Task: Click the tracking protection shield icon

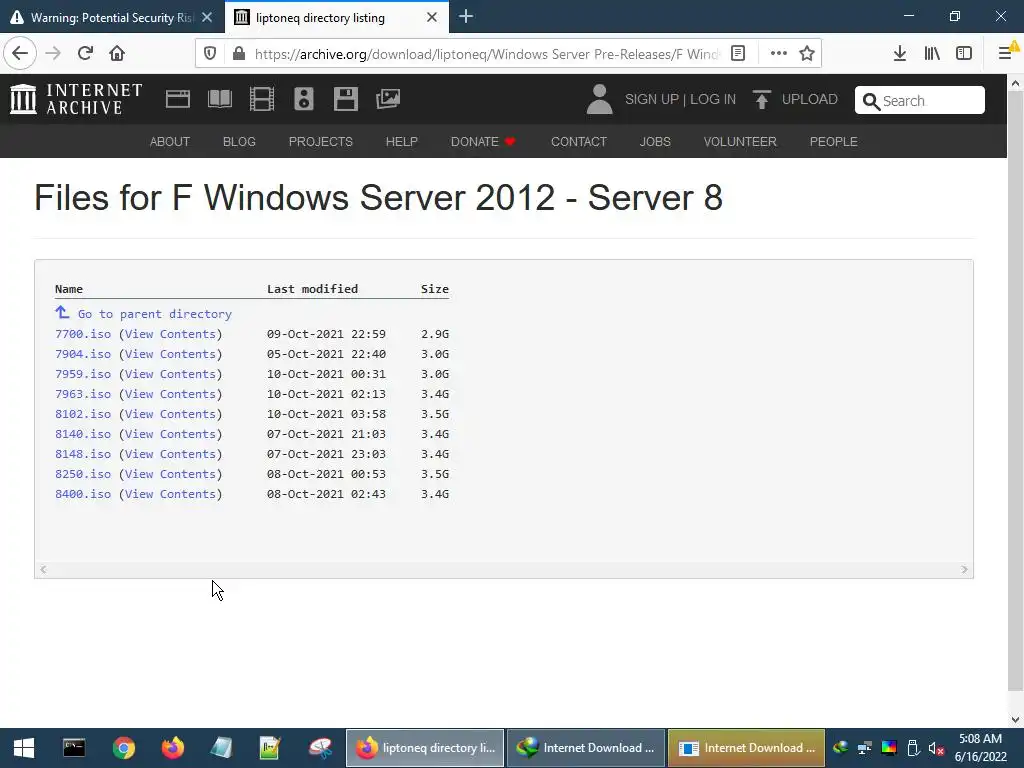Action: coord(210,54)
